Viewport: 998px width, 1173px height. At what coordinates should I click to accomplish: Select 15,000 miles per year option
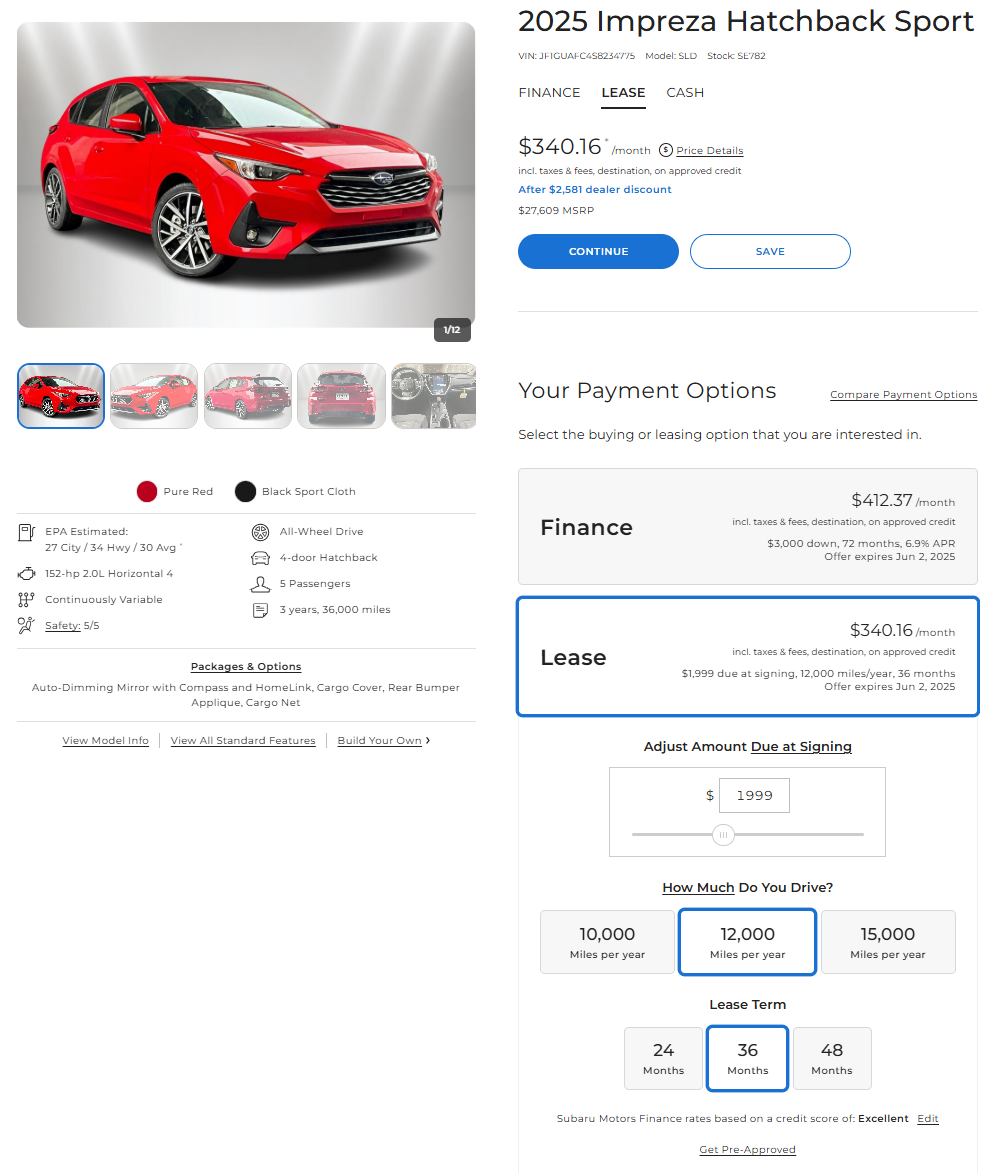[x=888, y=942]
